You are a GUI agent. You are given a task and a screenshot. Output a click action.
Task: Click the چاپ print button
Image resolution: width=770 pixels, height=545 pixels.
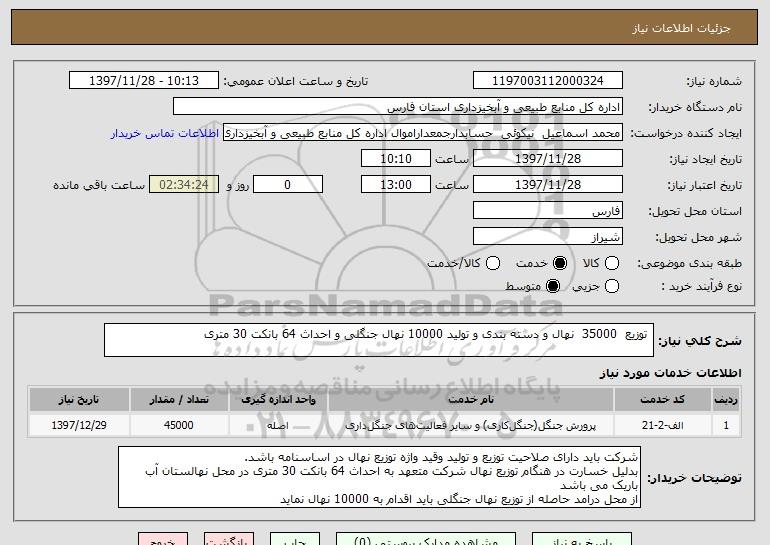pos(295,539)
